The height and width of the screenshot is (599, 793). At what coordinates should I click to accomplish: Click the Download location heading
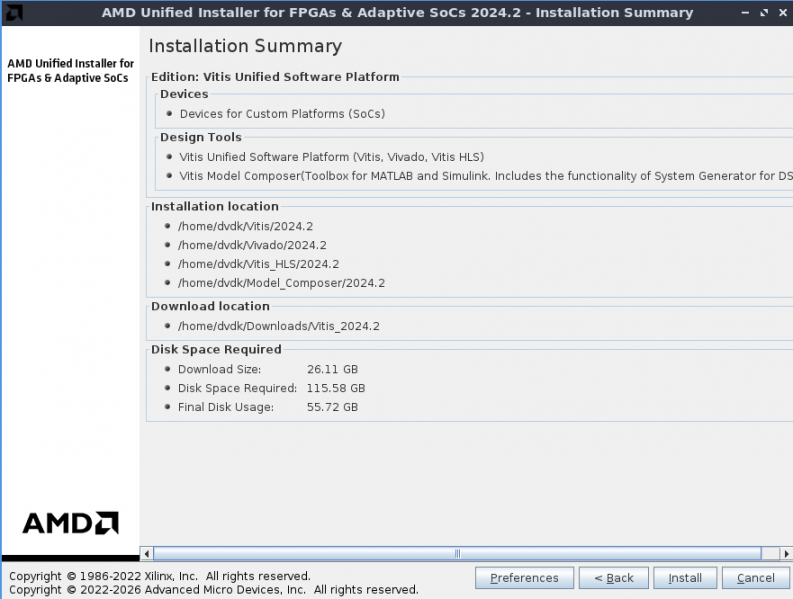(210, 306)
